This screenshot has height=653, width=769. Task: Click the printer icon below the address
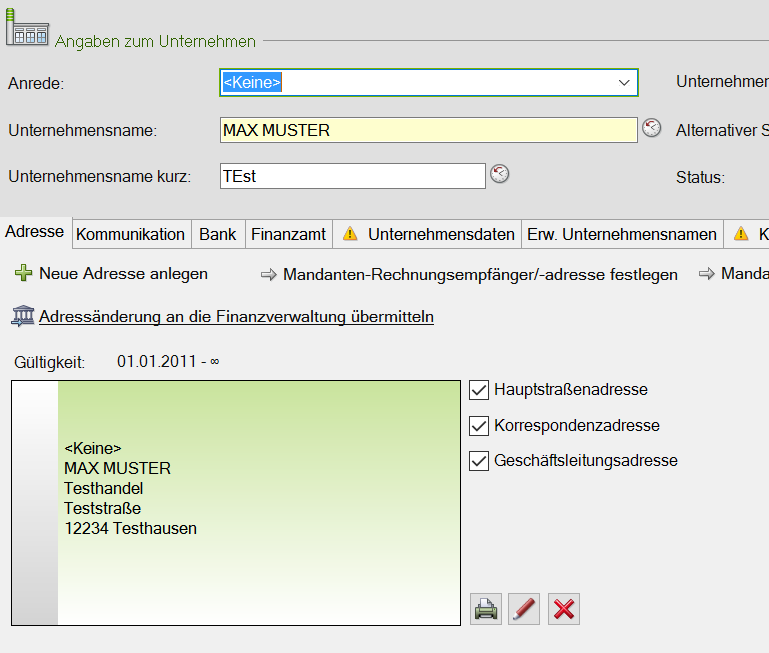tap(486, 609)
